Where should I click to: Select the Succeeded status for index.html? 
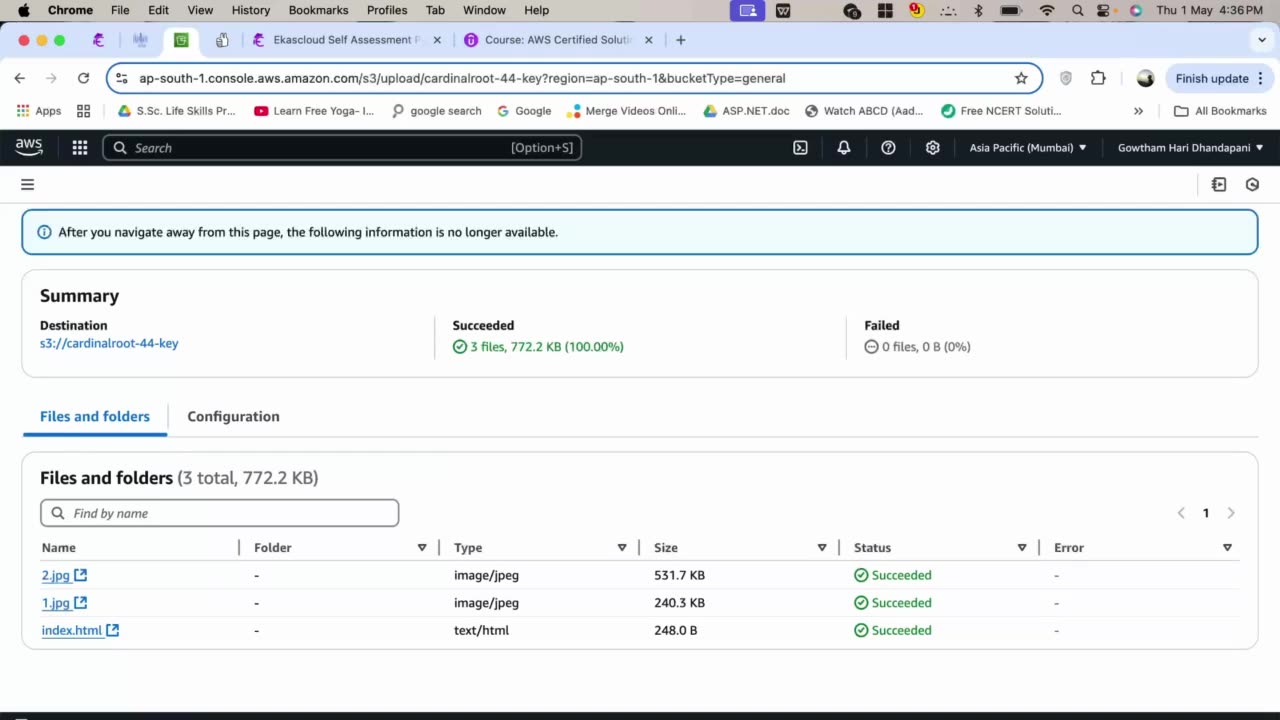(x=893, y=630)
